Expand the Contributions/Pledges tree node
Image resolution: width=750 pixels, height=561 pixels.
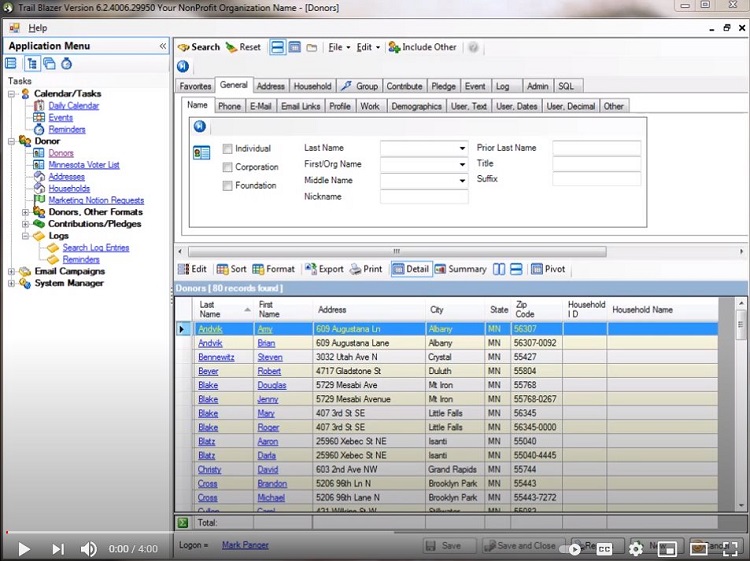26,224
